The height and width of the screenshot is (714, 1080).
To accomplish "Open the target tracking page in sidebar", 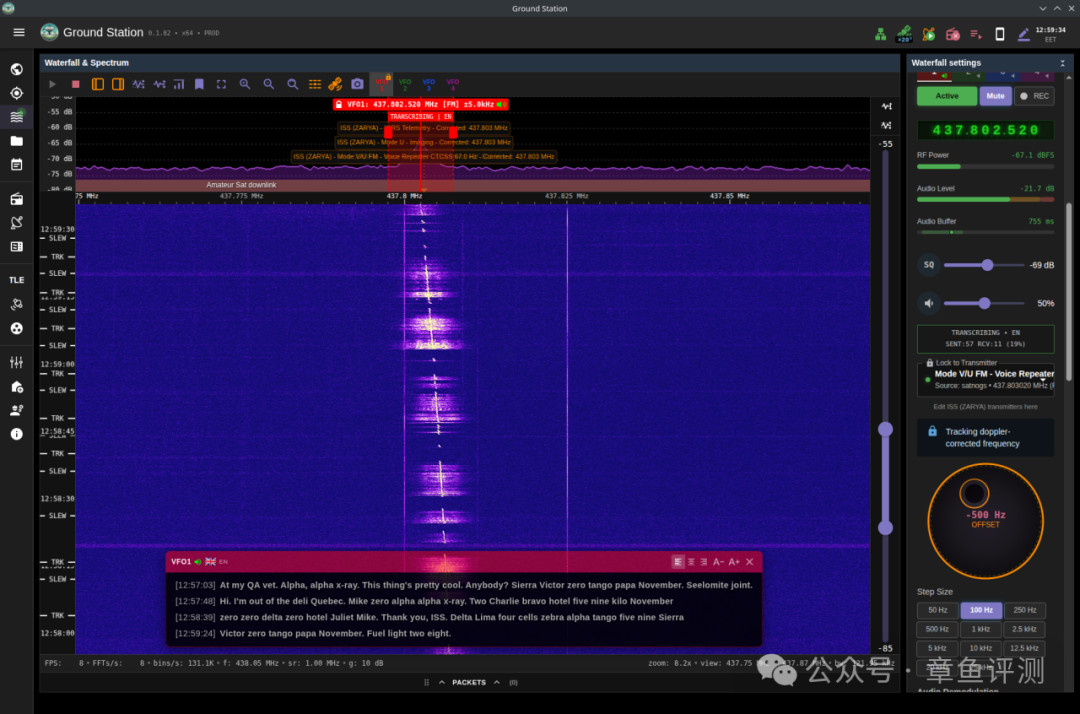I will pyautogui.click(x=17, y=93).
